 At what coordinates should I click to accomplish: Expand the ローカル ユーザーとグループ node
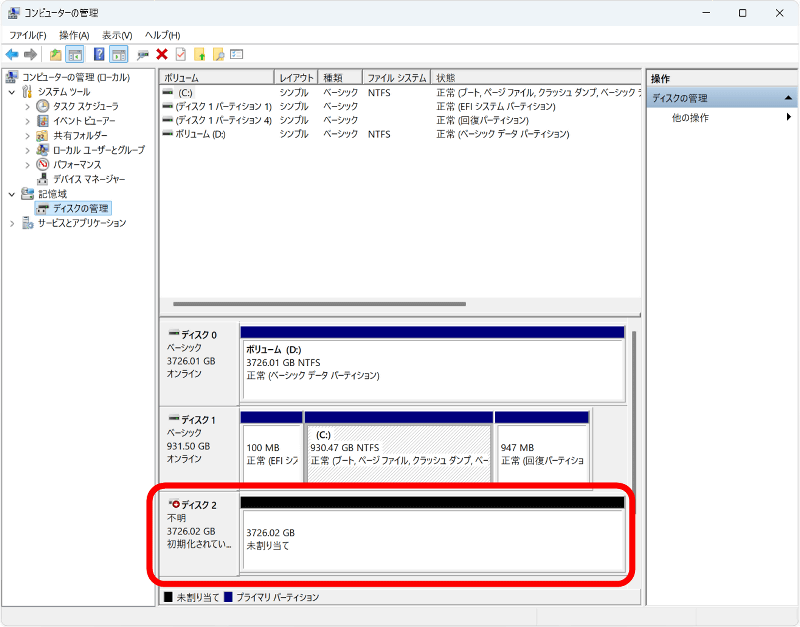pyautogui.click(x=28, y=151)
